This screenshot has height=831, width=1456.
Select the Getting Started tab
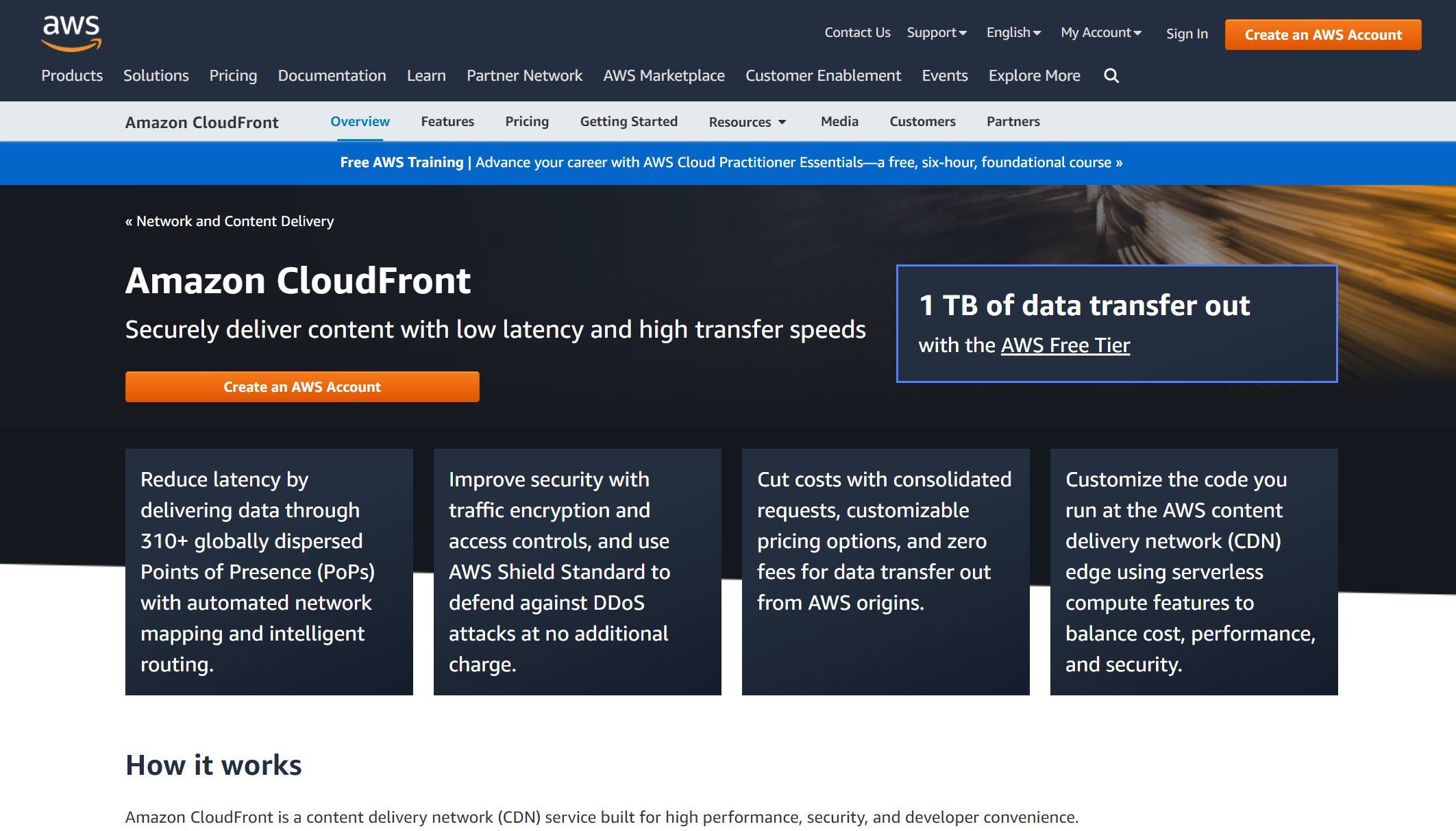point(628,122)
